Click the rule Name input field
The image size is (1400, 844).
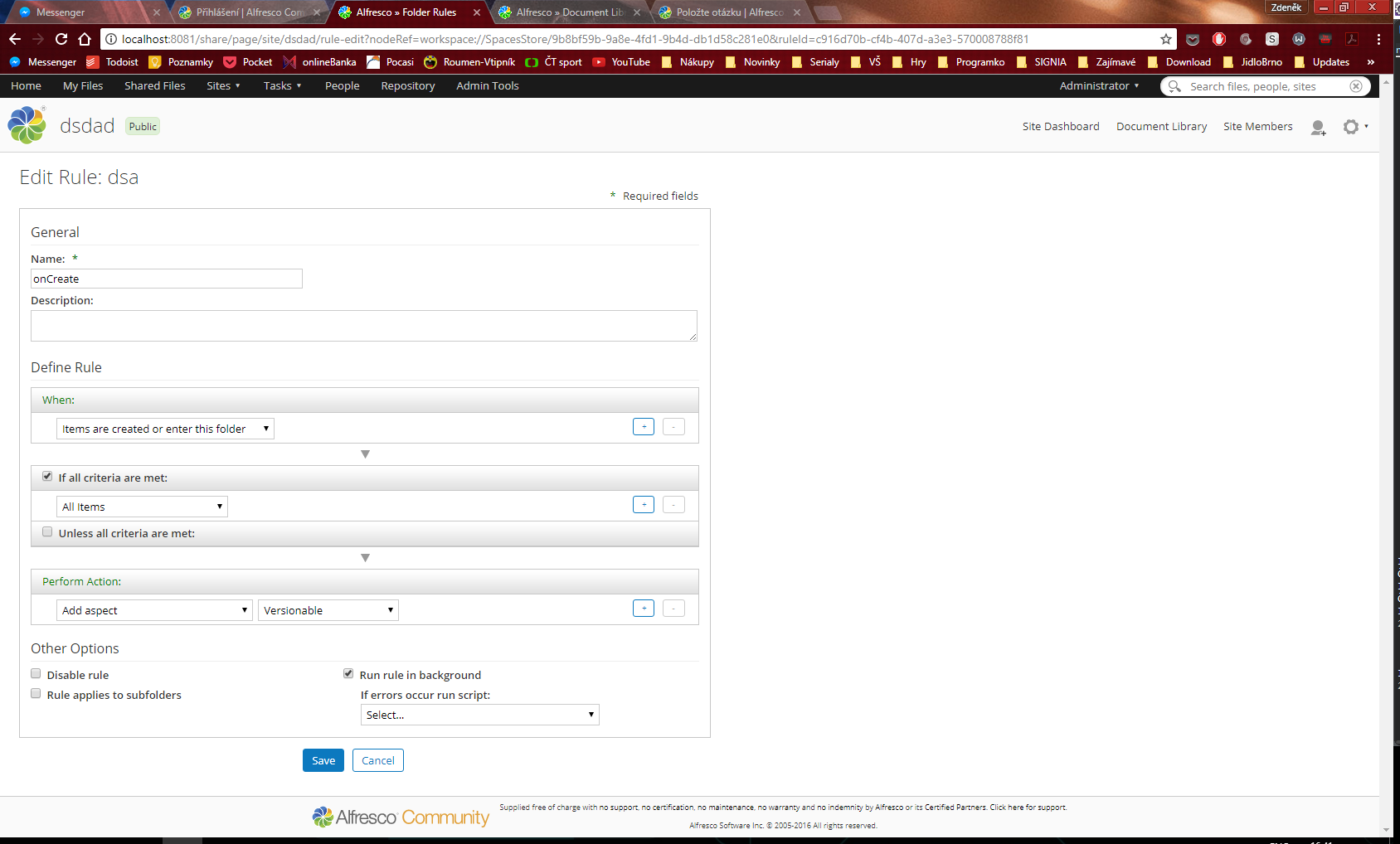(x=167, y=279)
